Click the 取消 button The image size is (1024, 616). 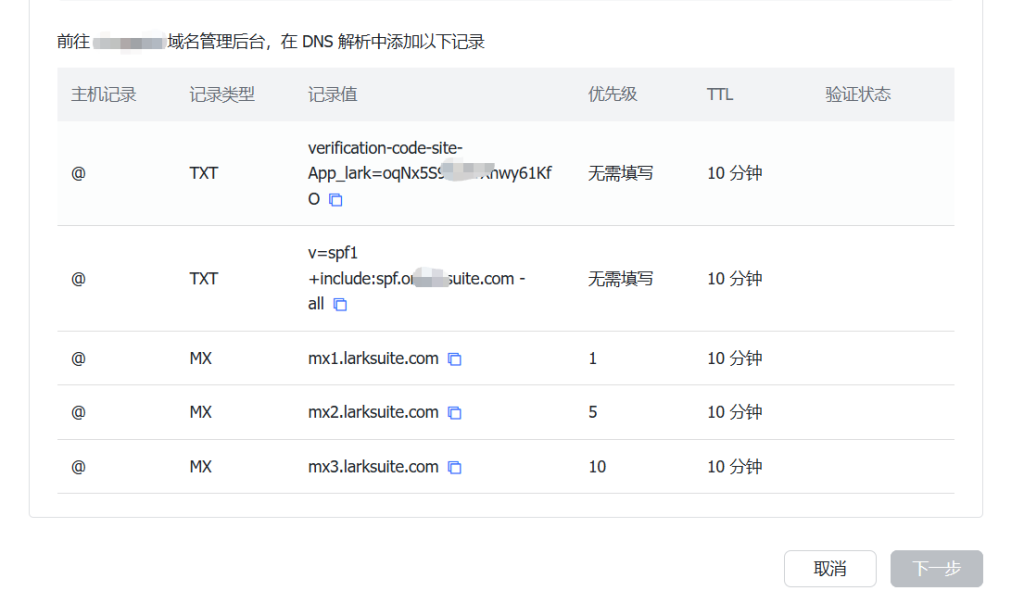click(x=830, y=569)
